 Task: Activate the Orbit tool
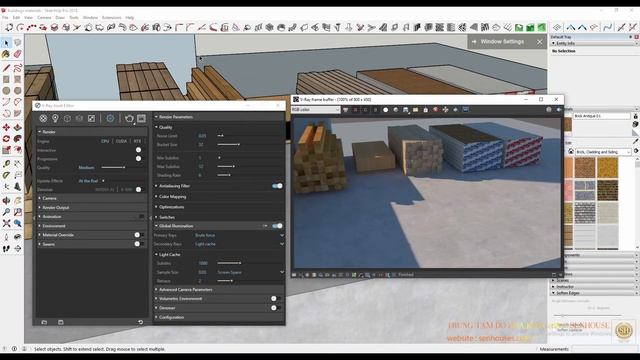[6, 200]
